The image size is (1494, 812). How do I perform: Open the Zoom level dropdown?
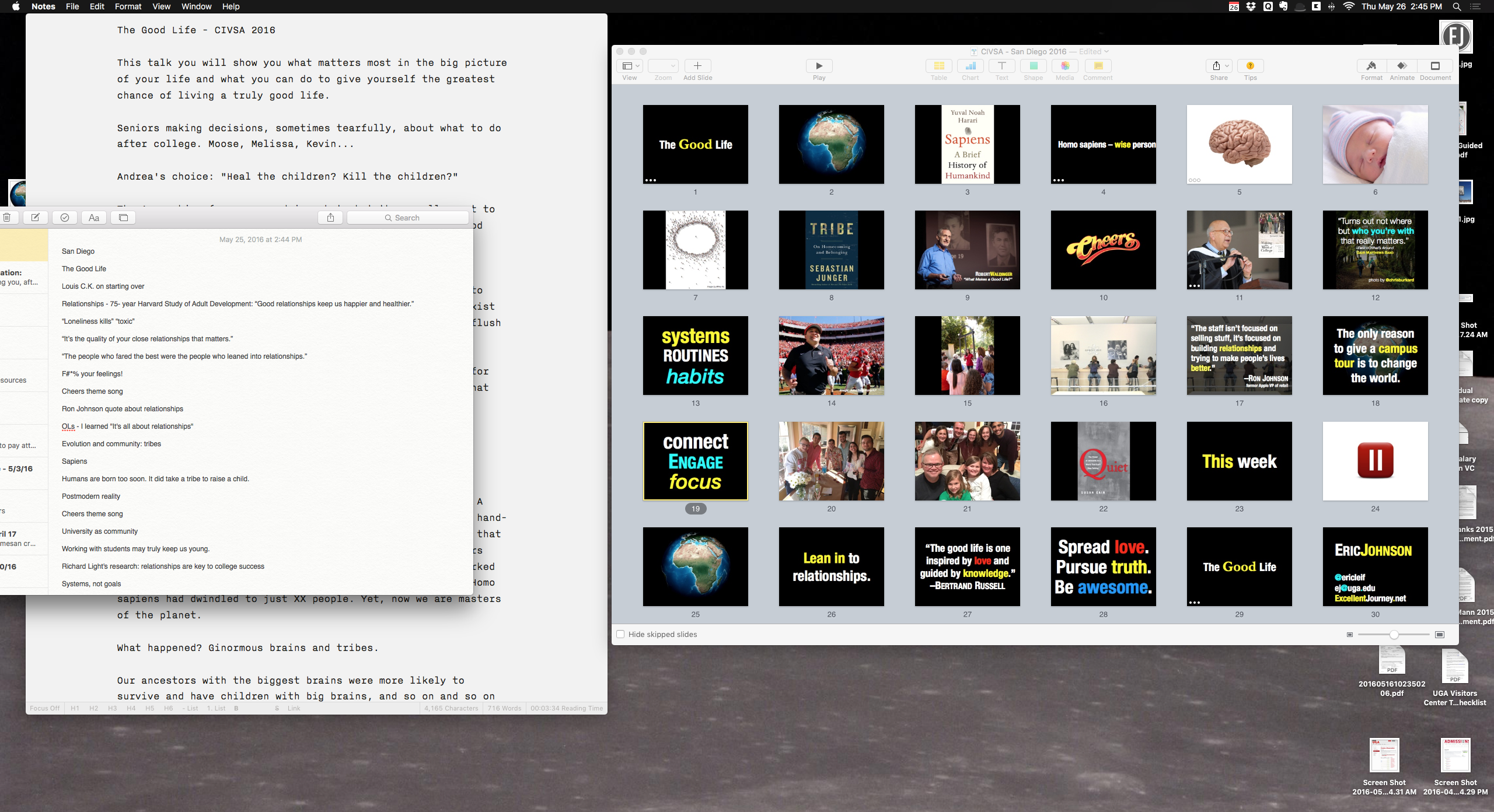coord(662,66)
